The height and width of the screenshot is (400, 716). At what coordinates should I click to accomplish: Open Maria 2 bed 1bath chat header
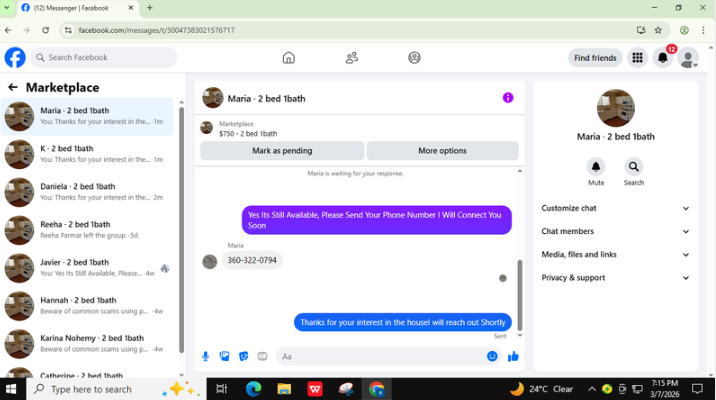coord(266,99)
